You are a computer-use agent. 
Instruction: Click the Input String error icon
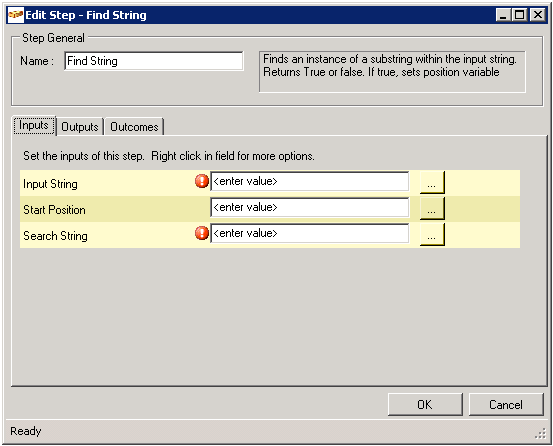(202, 181)
